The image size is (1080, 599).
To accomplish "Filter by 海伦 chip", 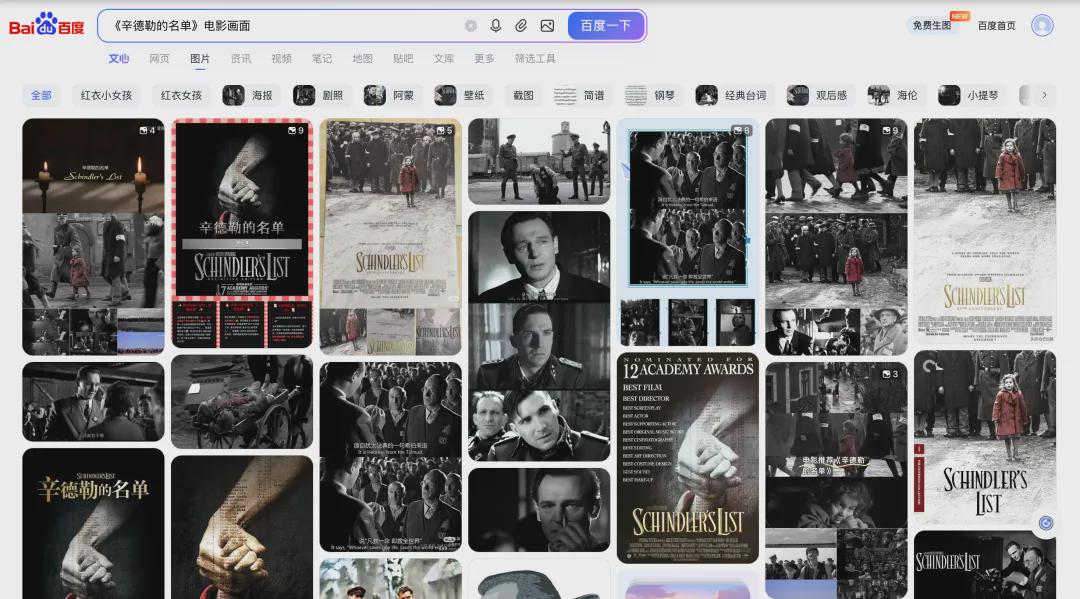I will pos(895,95).
